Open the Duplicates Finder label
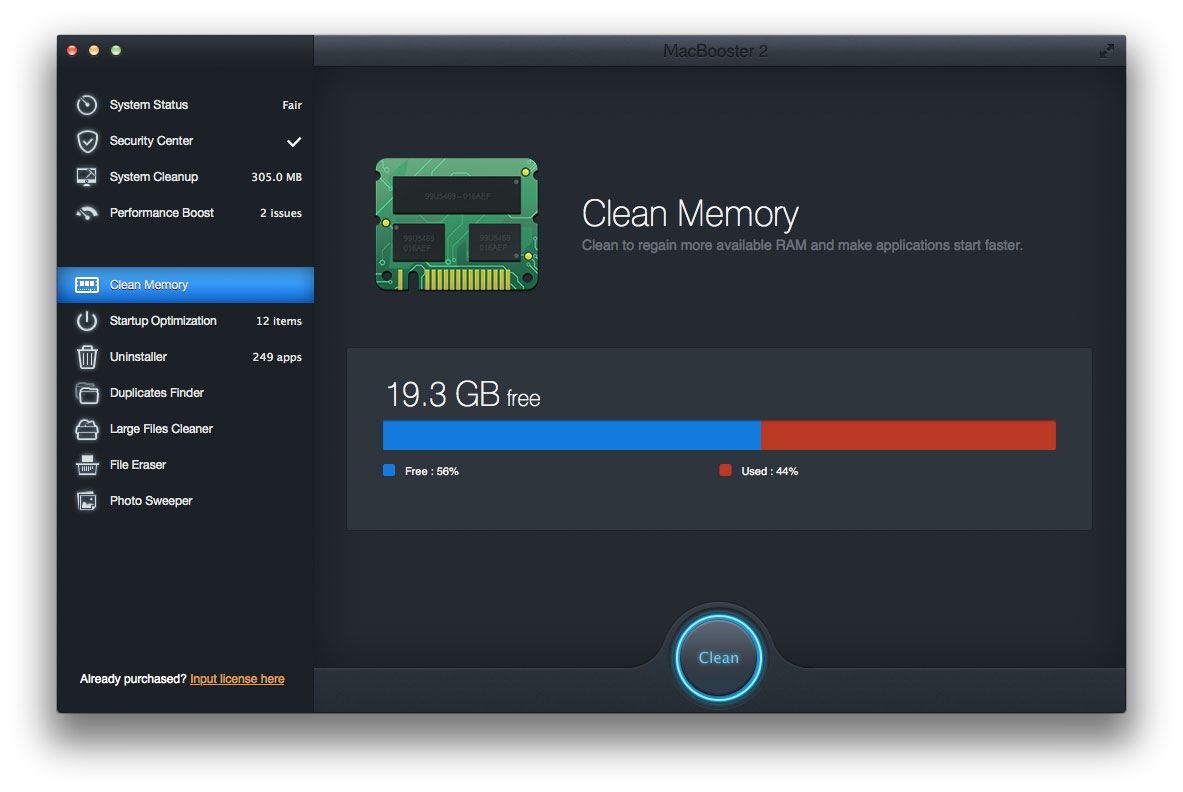Viewport: 1183px width, 792px height. (157, 393)
